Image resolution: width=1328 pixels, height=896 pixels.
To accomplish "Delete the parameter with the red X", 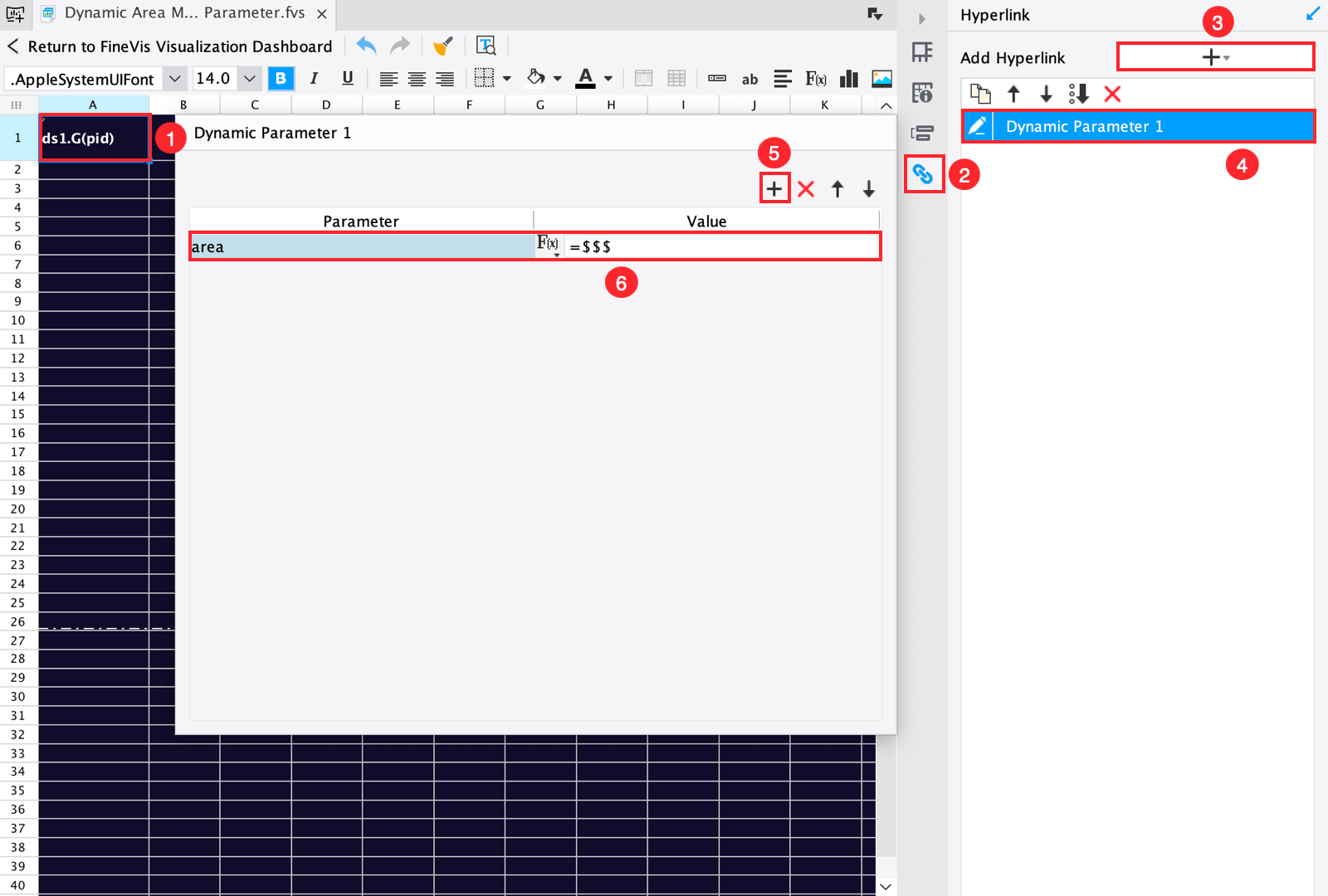I will [x=806, y=189].
